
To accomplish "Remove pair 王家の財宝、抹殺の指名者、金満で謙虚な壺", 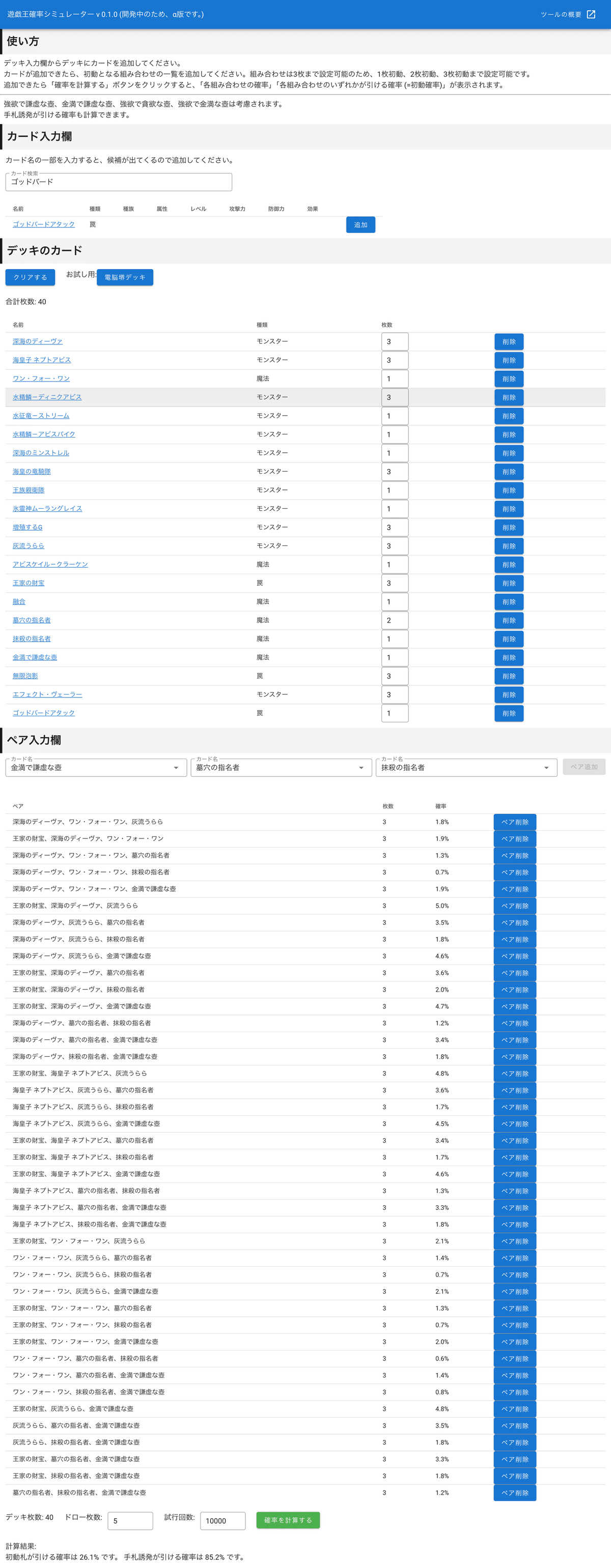I will coord(515,1476).
